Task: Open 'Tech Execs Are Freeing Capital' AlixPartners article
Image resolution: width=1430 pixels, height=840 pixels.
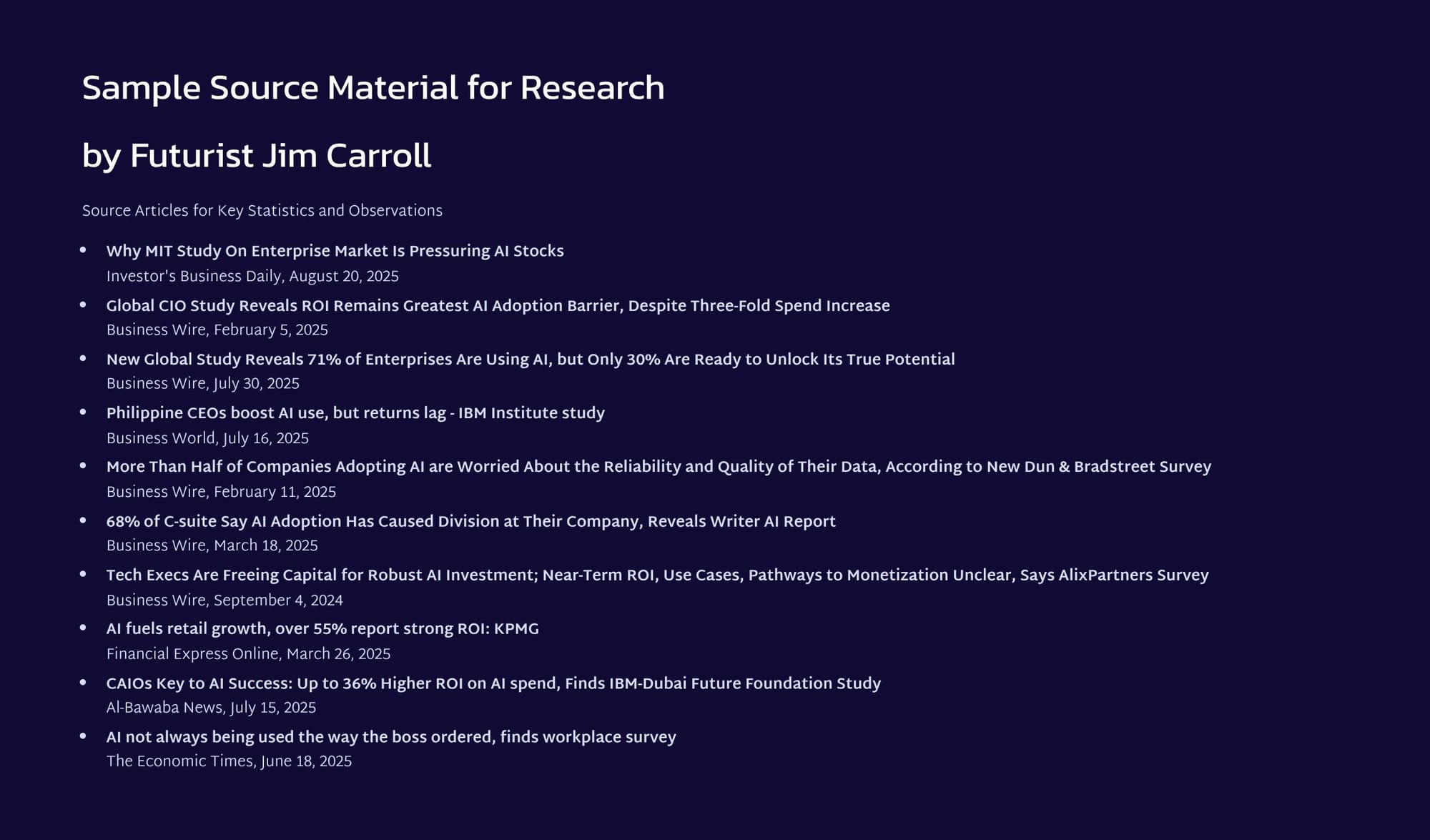Action: pyautogui.click(x=657, y=575)
